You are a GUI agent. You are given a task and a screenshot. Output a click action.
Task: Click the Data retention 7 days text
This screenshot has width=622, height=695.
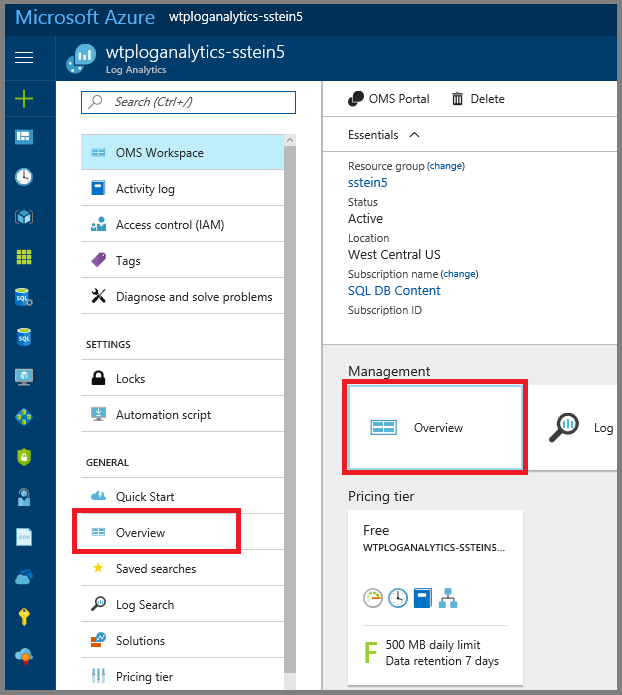tap(442, 661)
